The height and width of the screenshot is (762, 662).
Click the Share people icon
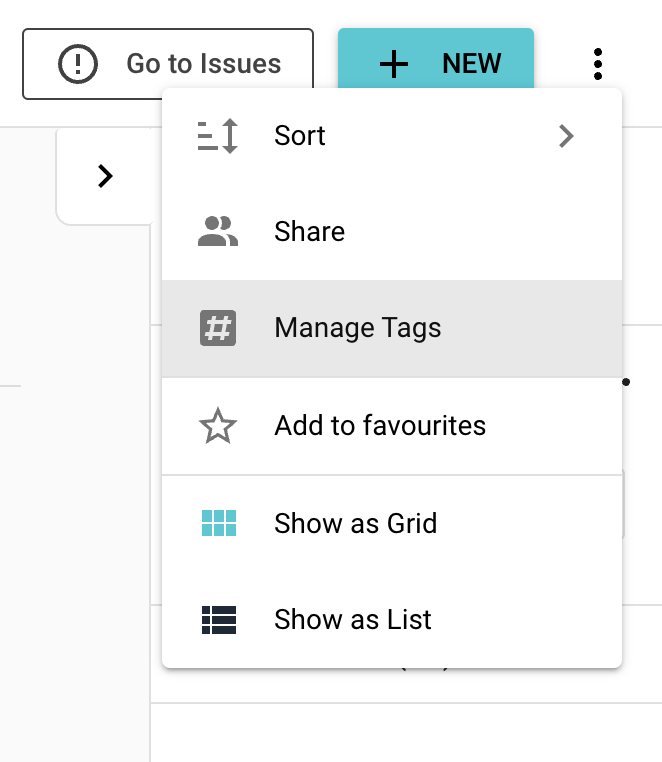(217, 232)
